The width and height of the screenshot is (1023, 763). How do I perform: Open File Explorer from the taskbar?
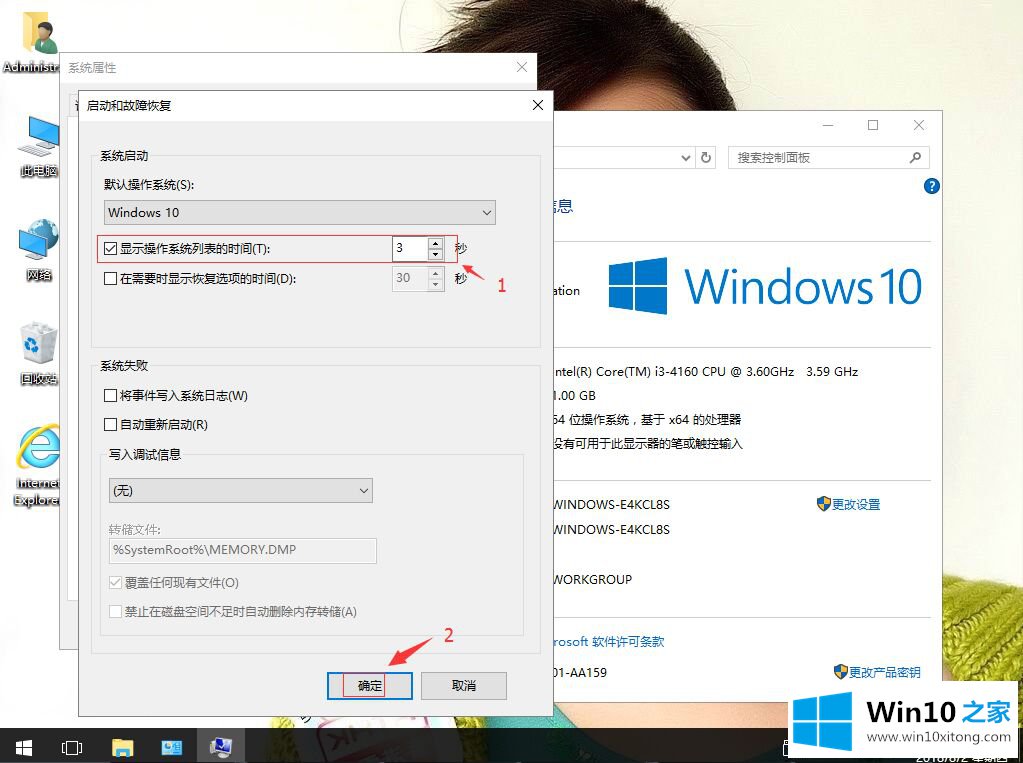pyautogui.click(x=122, y=747)
